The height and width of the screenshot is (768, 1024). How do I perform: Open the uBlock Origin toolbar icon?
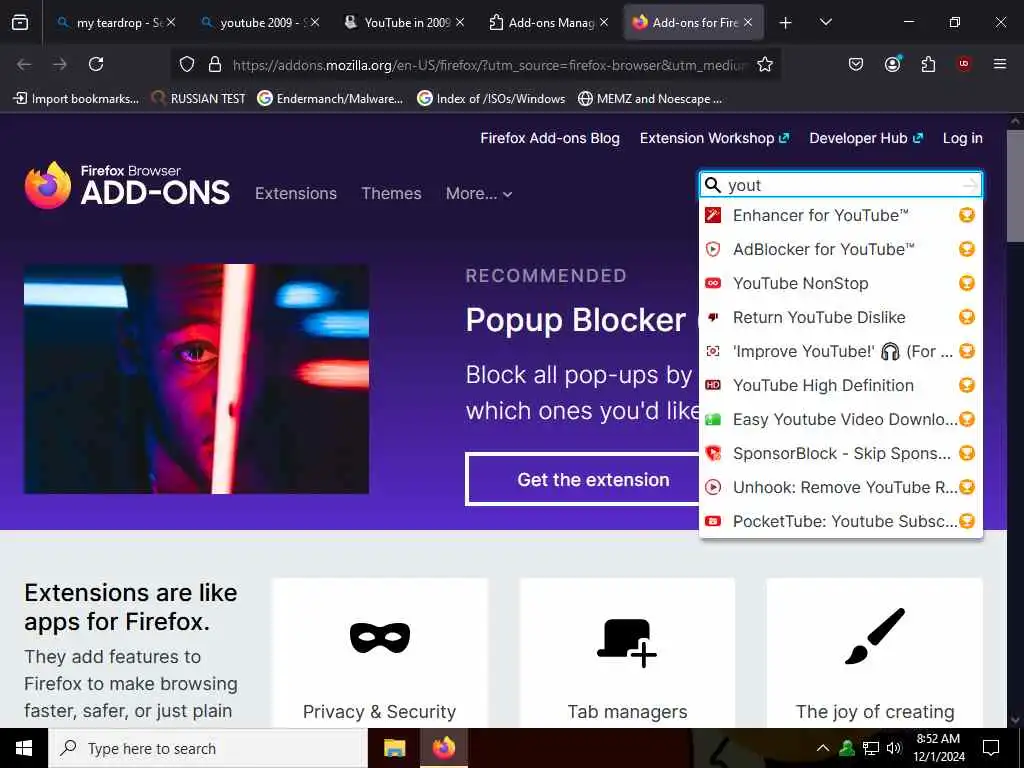tap(963, 64)
